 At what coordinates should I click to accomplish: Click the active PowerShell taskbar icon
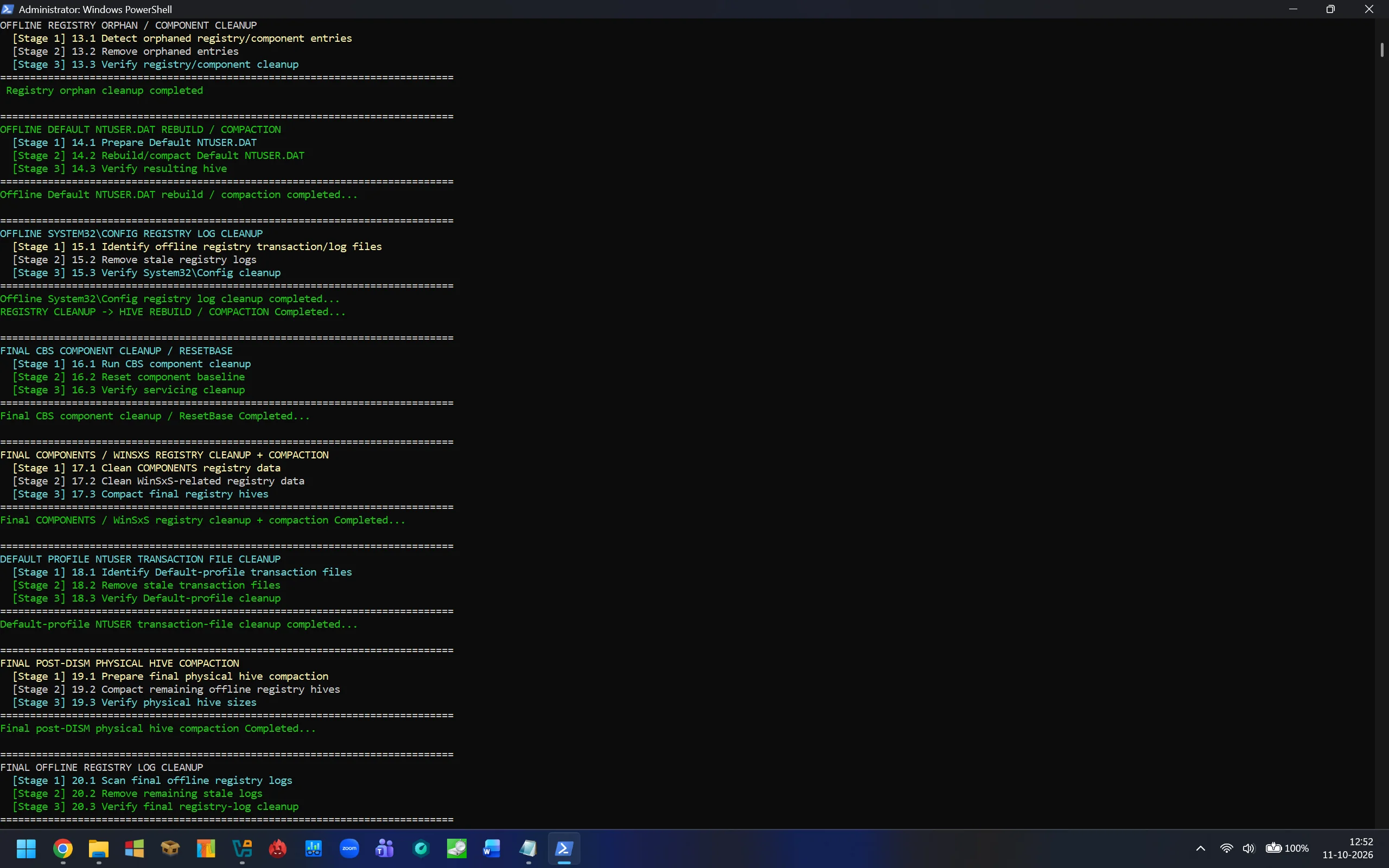tap(564, 848)
